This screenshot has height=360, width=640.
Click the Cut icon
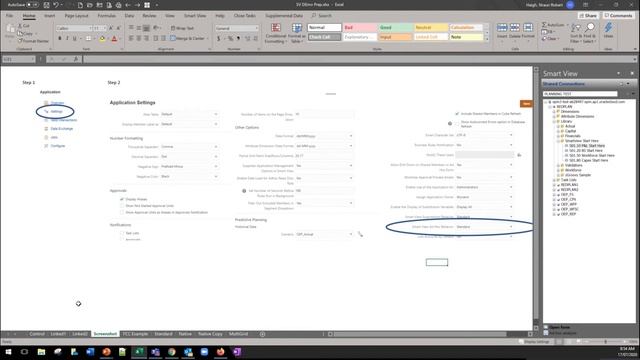20,26
